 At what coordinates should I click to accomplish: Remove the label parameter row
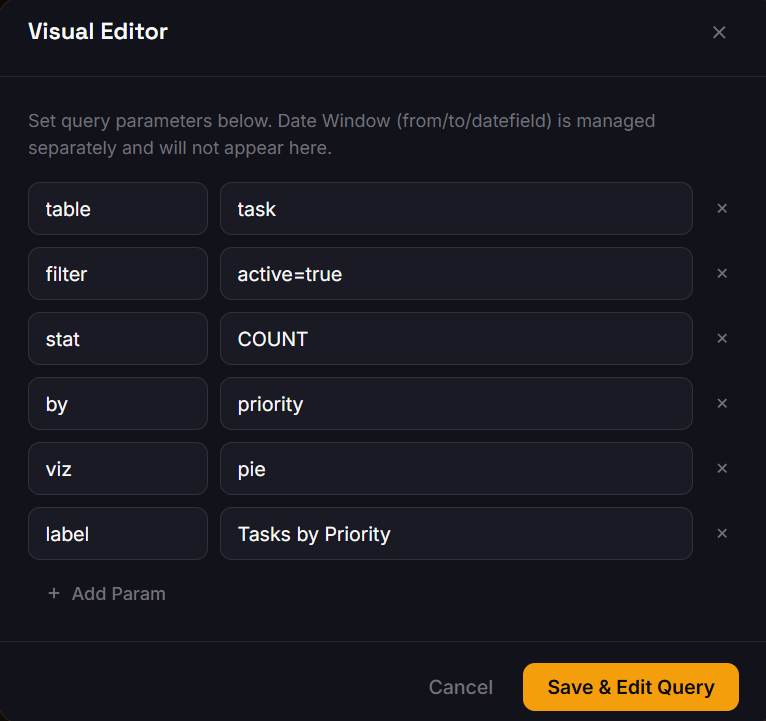coord(722,533)
